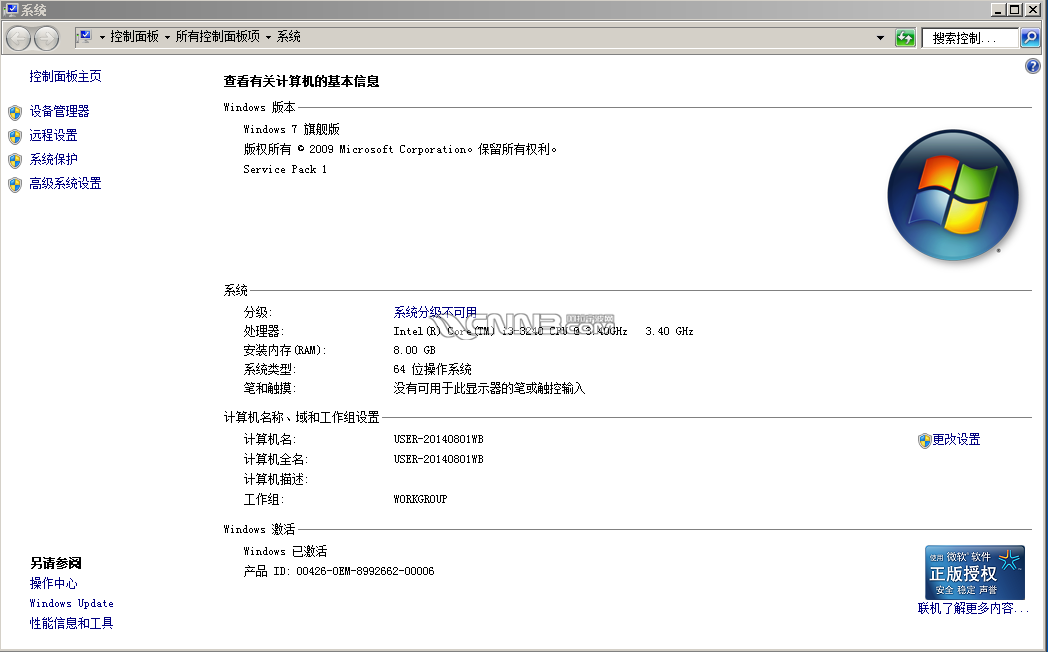Open 控制面板主页 link
Viewport: 1048px width, 652px height.
[66, 76]
